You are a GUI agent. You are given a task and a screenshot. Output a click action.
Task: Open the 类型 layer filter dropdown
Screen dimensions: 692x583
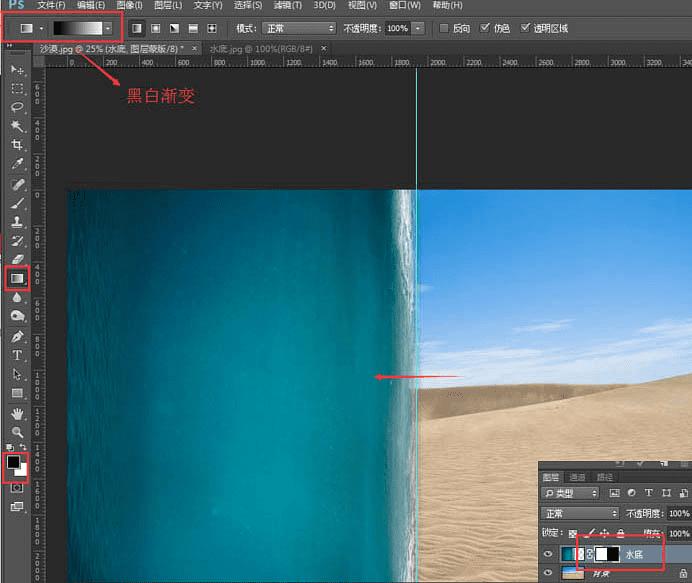click(x=570, y=493)
